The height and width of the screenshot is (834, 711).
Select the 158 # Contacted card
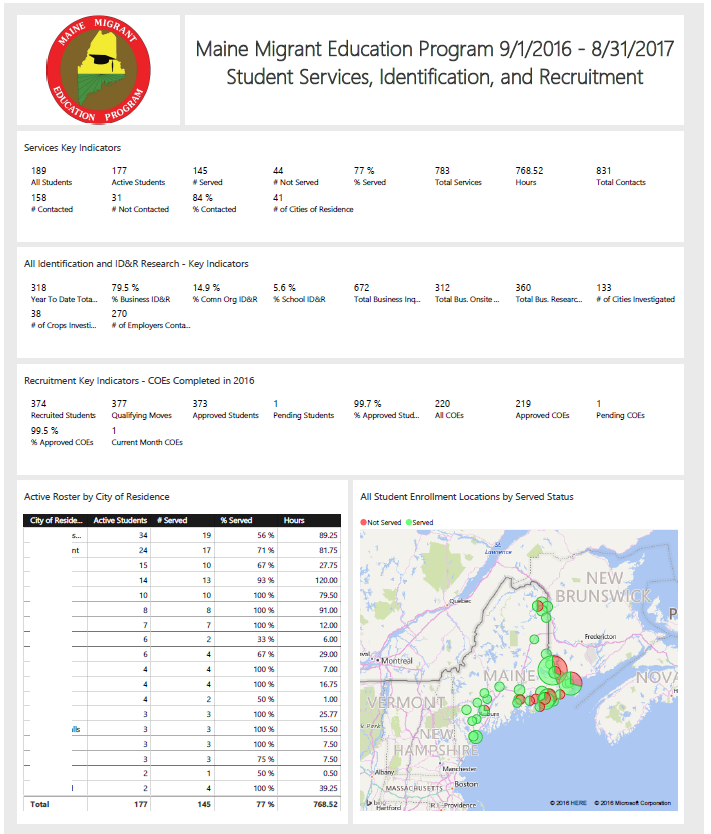(52, 203)
